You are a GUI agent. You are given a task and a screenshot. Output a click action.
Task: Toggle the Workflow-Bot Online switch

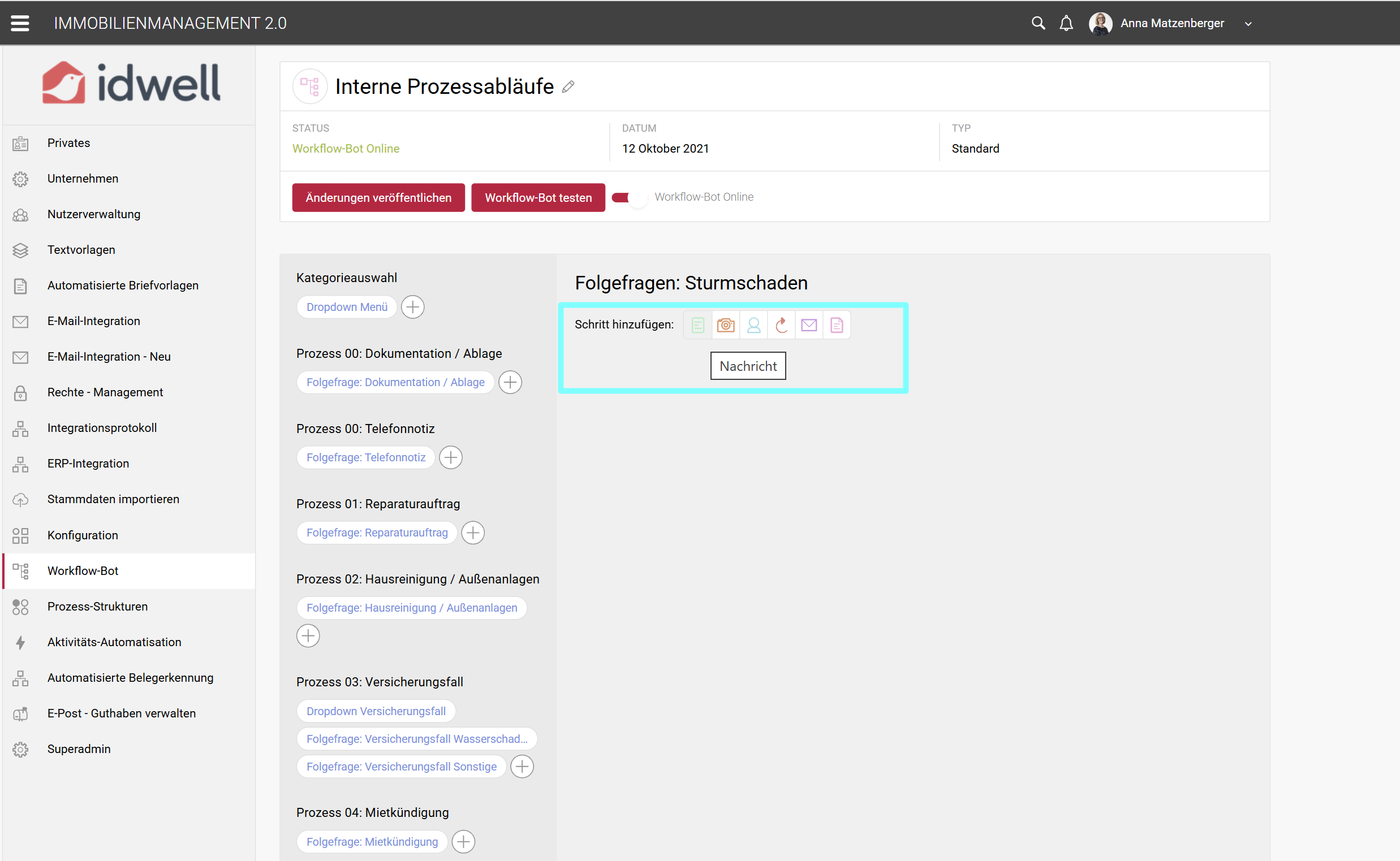tap(629, 197)
